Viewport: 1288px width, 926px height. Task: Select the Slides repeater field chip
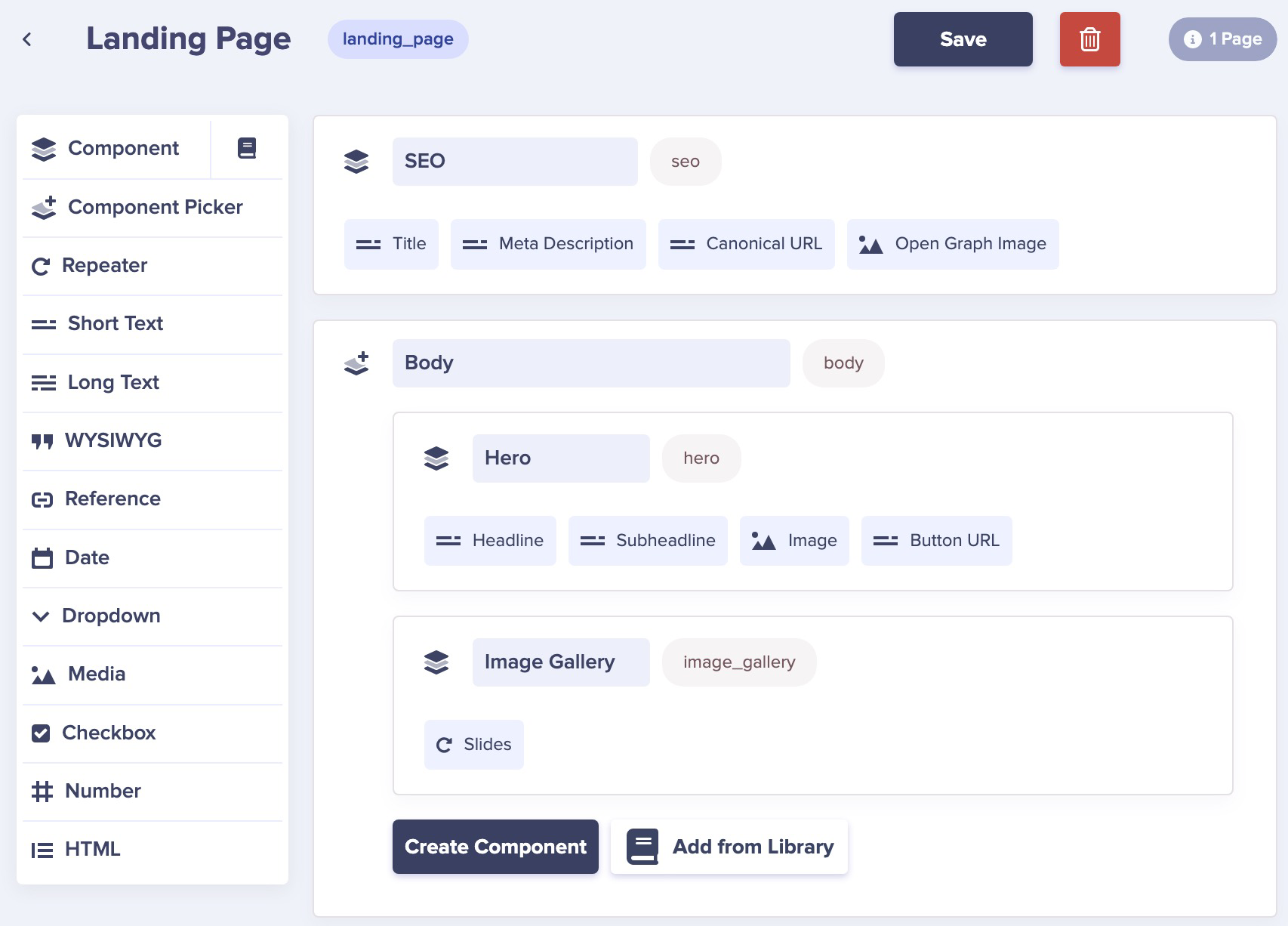(474, 745)
